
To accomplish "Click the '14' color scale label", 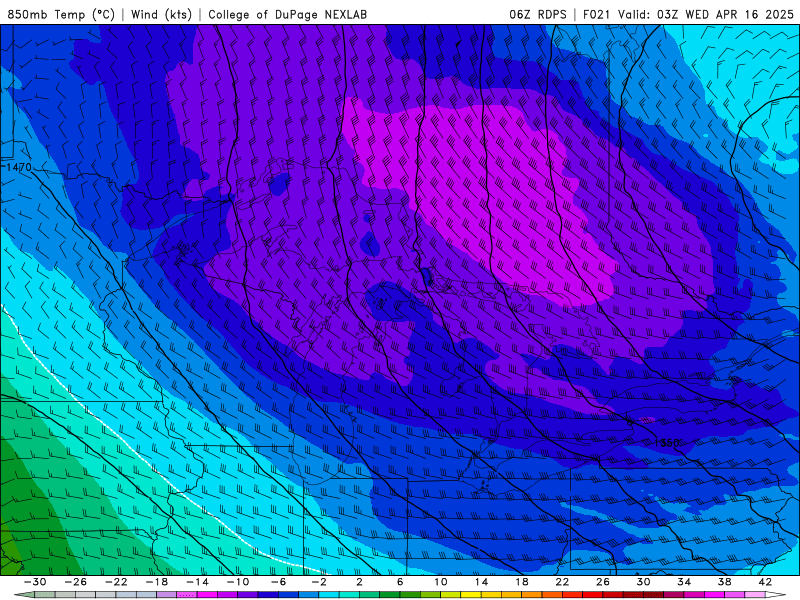I will pyautogui.click(x=481, y=582).
